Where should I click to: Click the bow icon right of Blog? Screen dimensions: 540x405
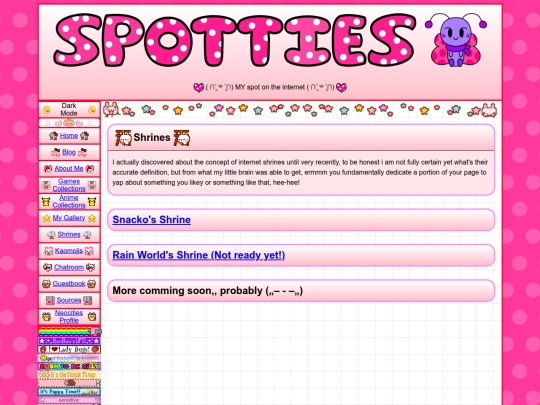[82, 152]
